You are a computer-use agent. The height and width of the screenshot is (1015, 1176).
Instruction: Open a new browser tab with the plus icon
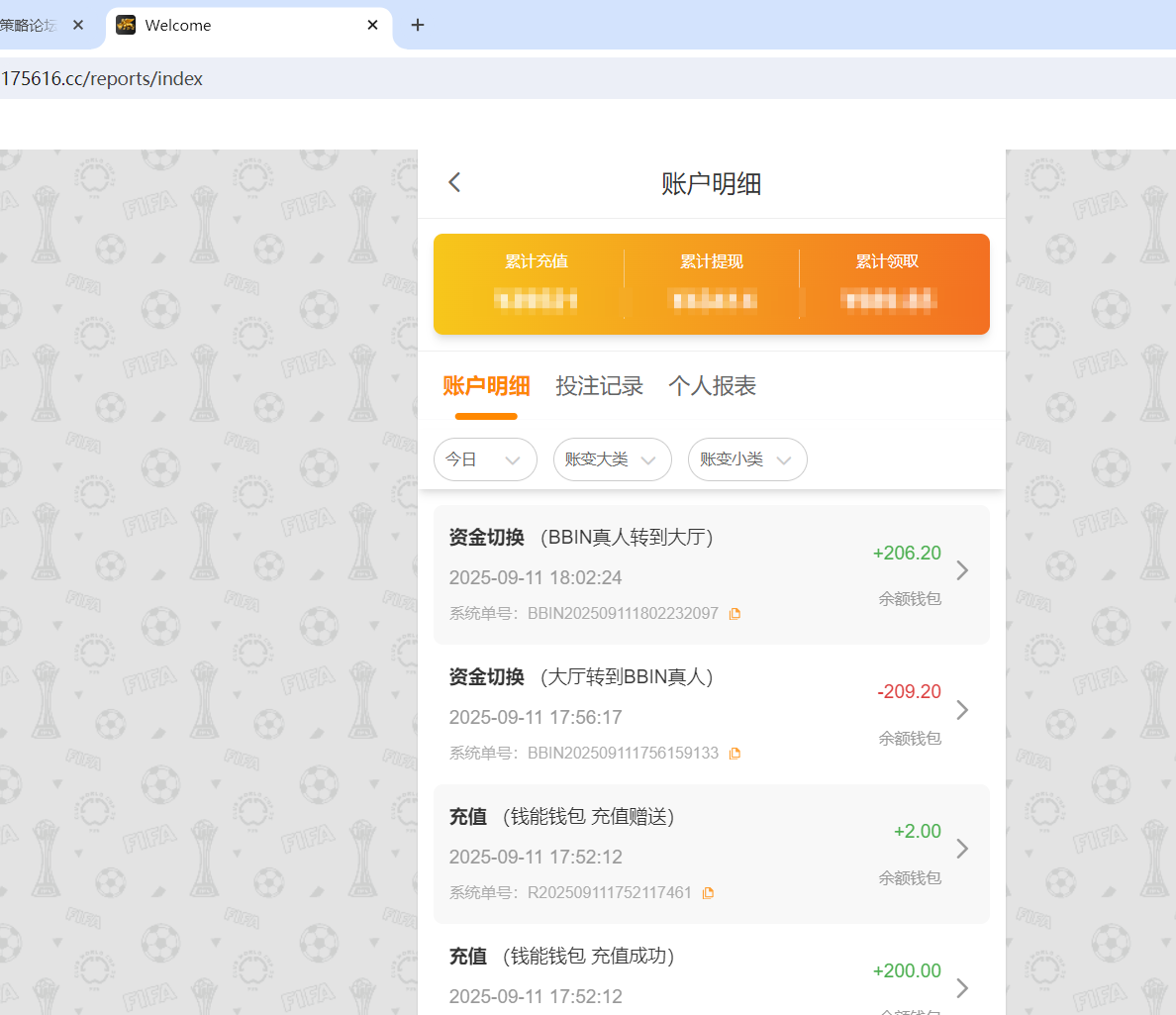tap(417, 25)
